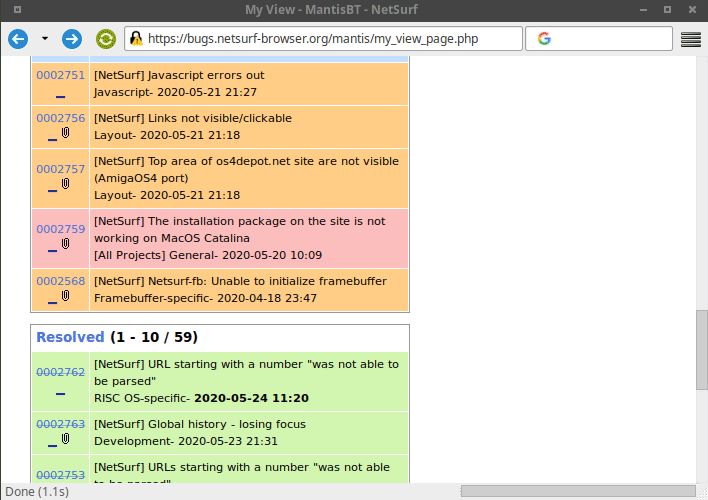
Task: Click the browser Forward arrow button
Action: coord(71,39)
